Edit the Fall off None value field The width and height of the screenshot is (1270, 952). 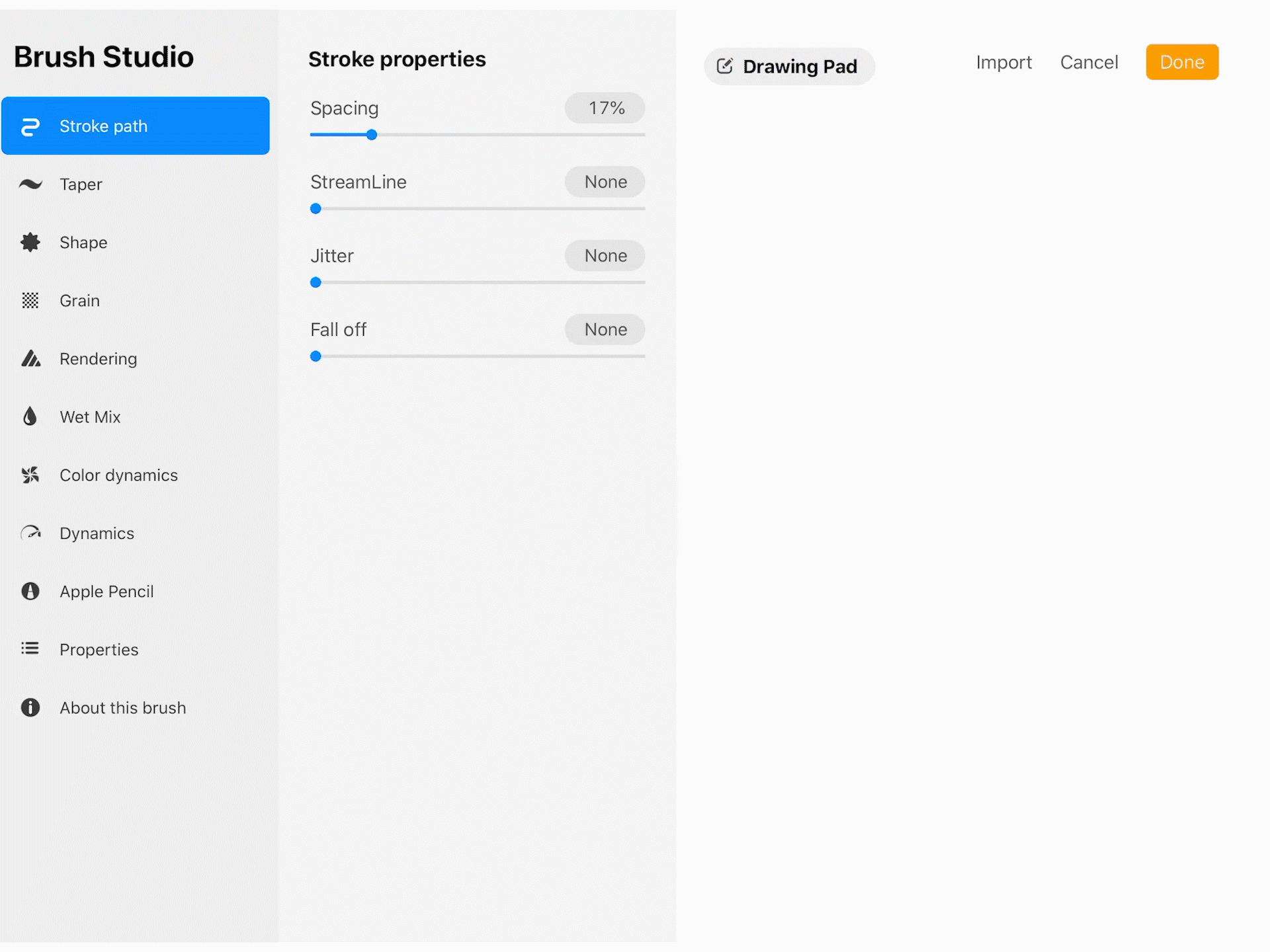605,329
